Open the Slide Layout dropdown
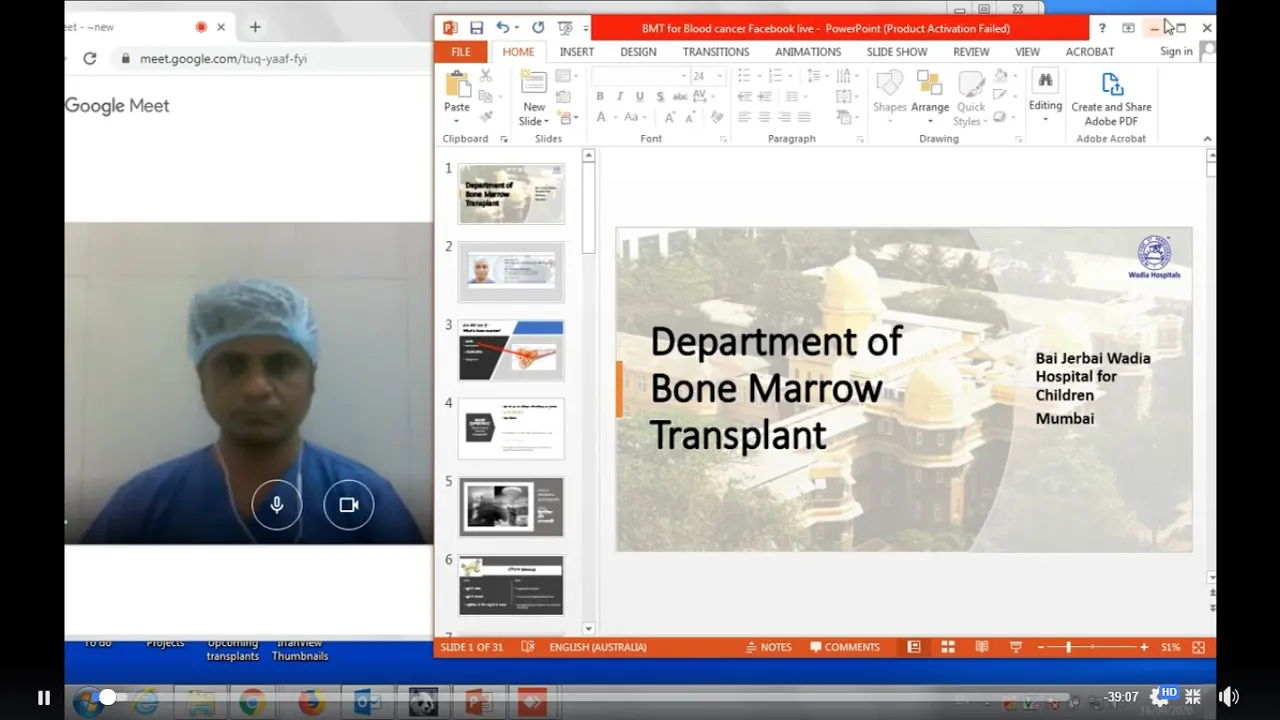The width and height of the screenshot is (1280, 720). pyautogui.click(x=568, y=75)
